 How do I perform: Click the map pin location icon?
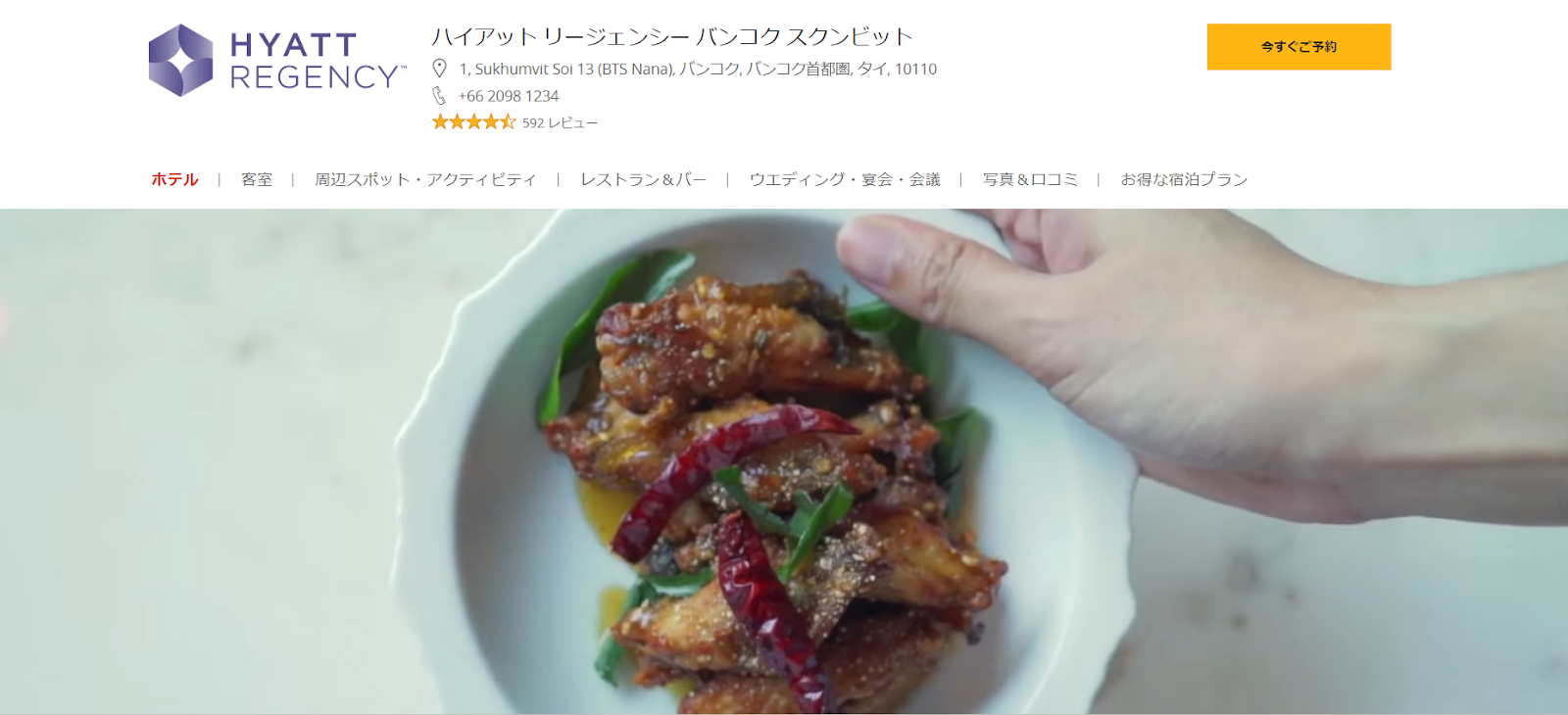click(x=439, y=69)
